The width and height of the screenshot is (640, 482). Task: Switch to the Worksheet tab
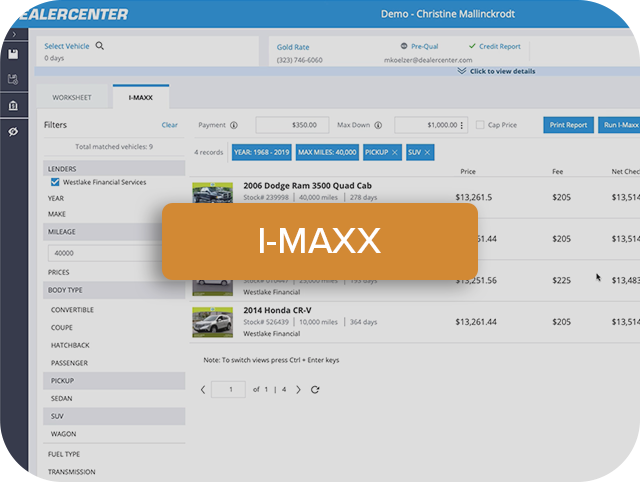coord(72,98)
